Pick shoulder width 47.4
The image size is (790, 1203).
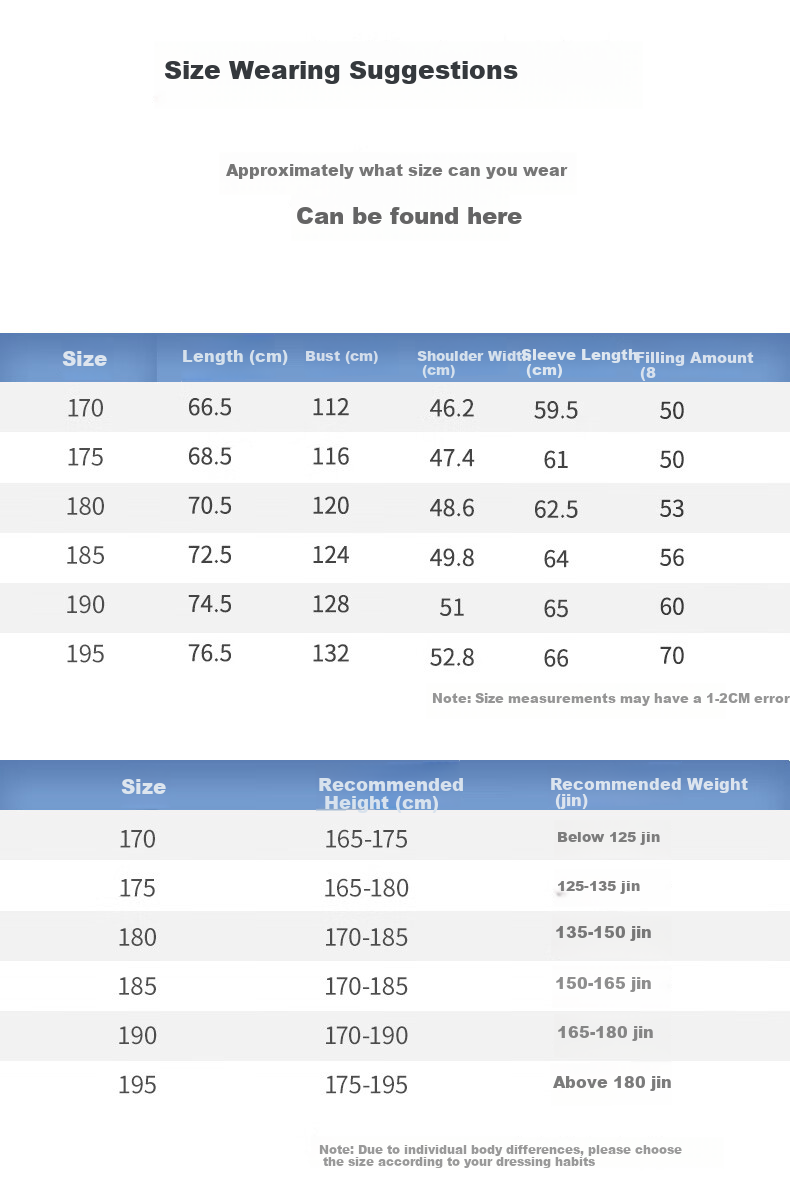click(452, 459)
